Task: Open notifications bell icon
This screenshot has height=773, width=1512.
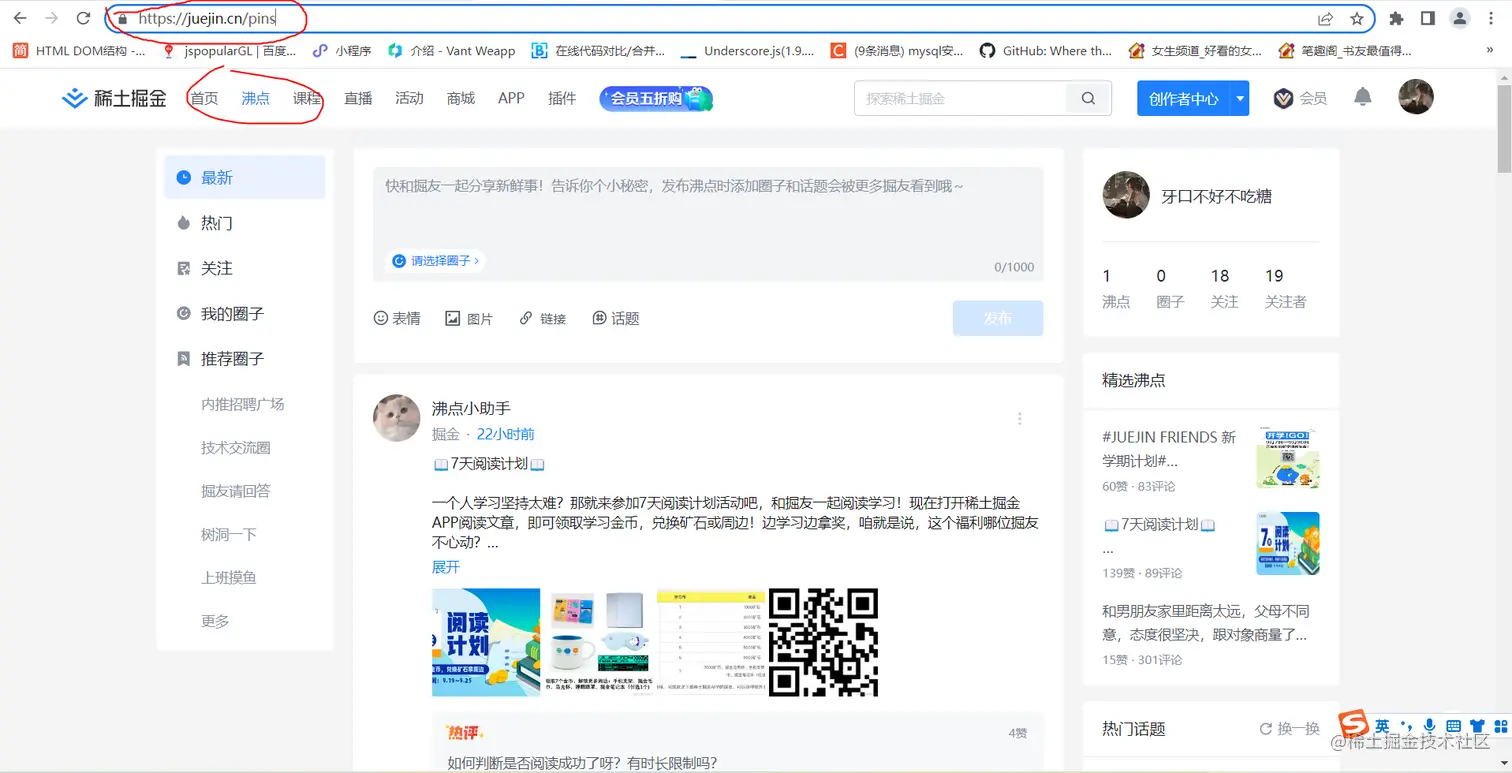Action: click(1362, 97)
